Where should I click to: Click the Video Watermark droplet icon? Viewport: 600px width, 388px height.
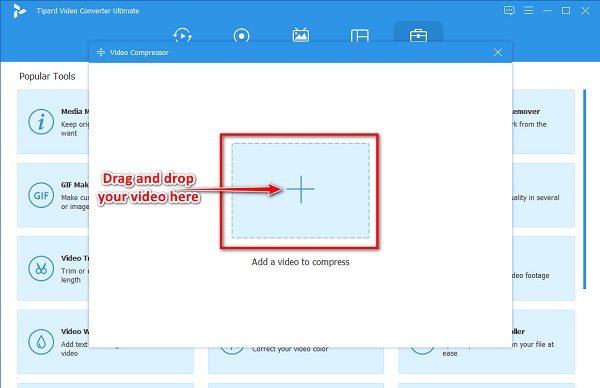click(x=41, y=342)
